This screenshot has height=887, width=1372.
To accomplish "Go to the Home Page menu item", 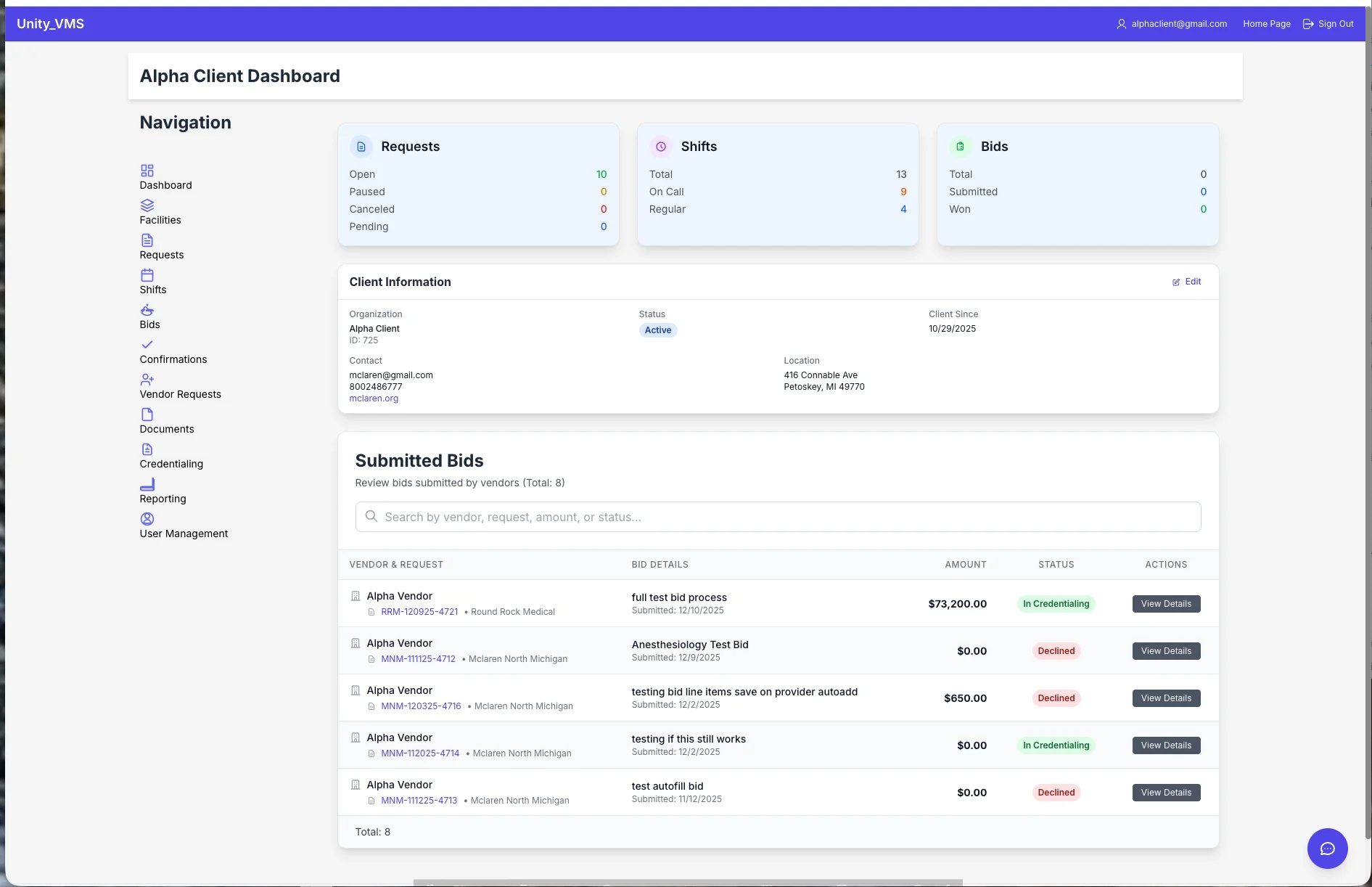I will pos(1266,23).
